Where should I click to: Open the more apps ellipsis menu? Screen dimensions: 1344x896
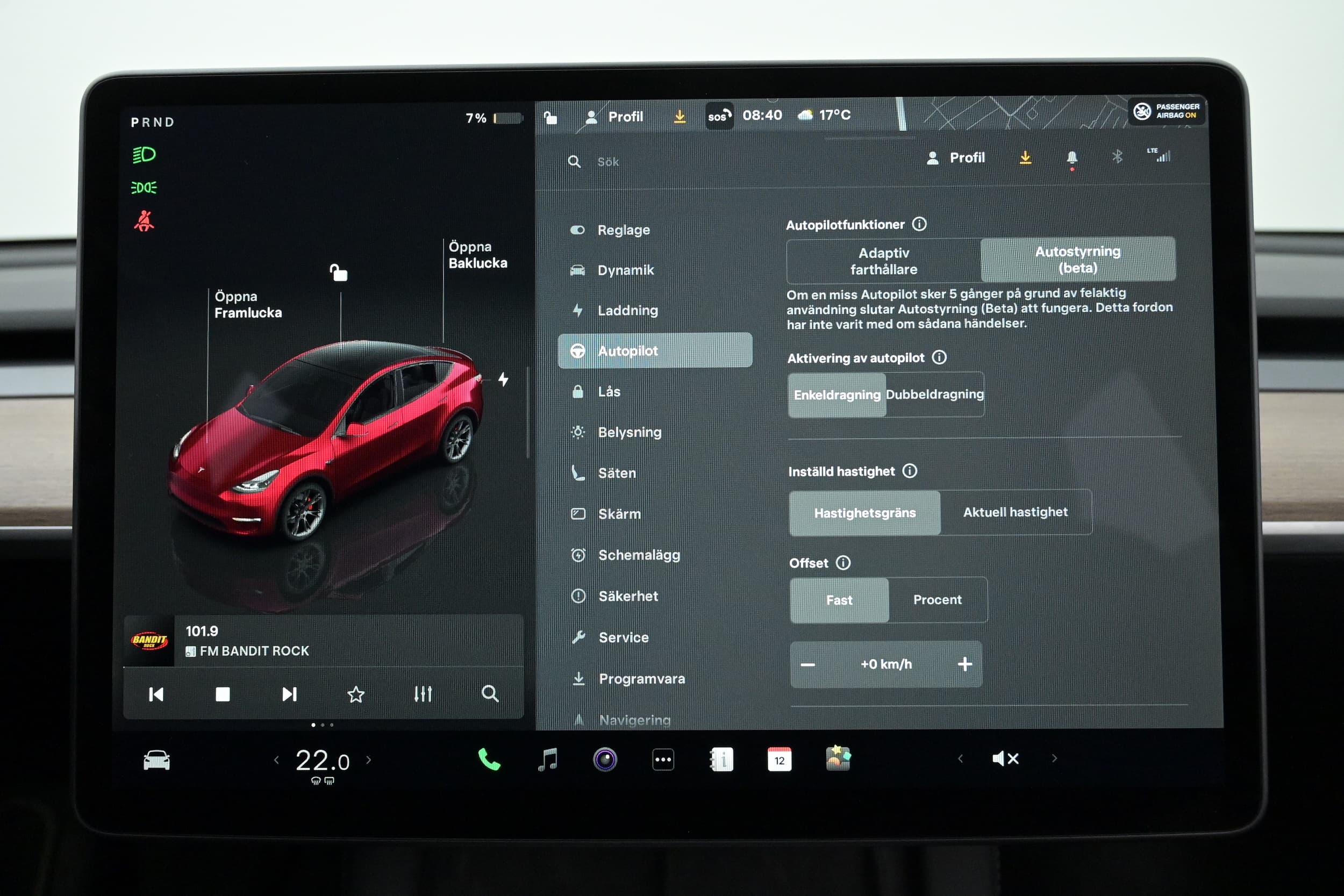click(663, 760)
